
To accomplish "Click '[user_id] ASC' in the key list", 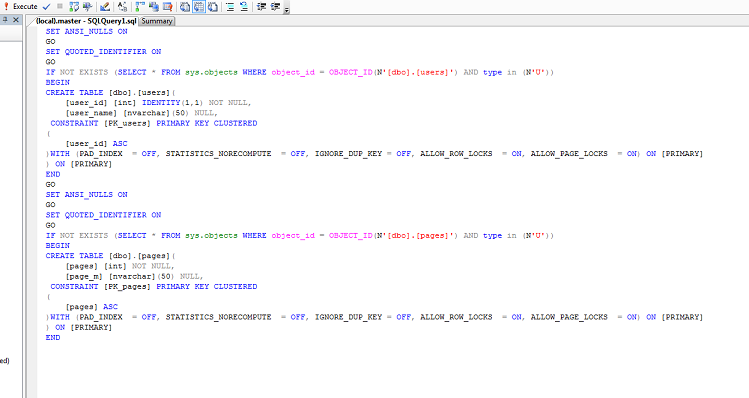I will click(x=96, y=144).
